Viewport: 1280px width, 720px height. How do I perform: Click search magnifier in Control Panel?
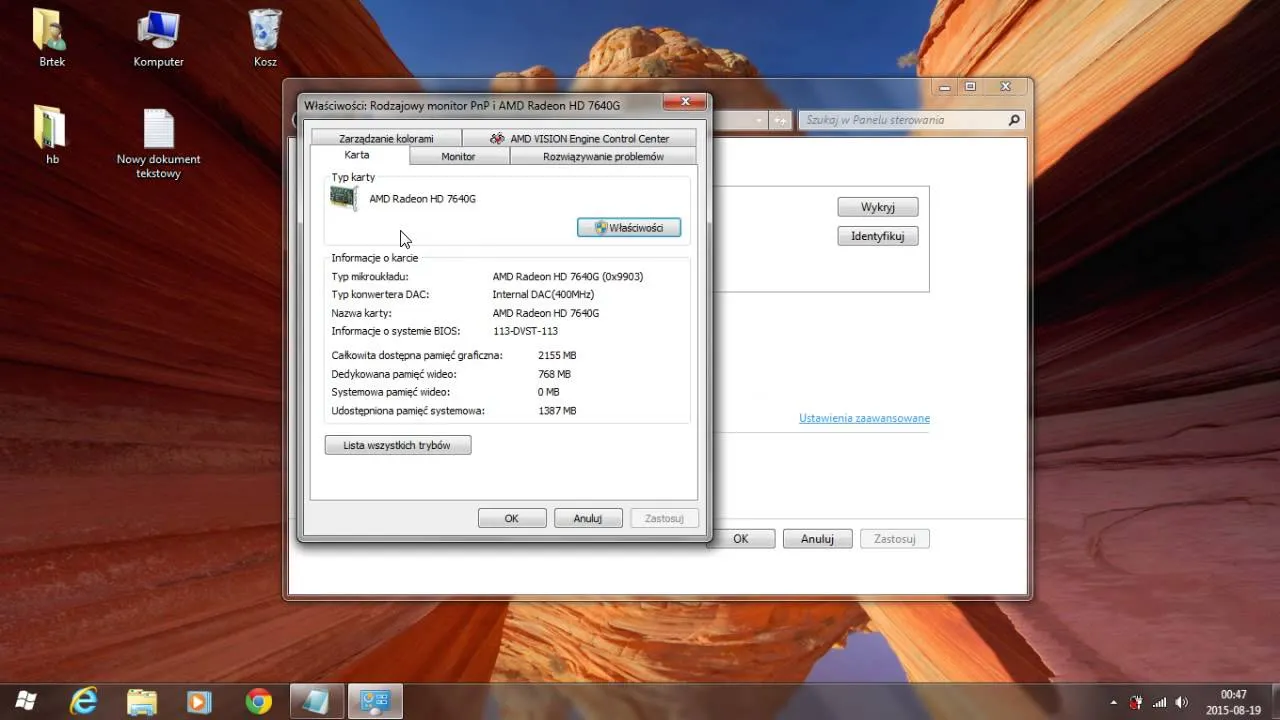[1014, 120]
